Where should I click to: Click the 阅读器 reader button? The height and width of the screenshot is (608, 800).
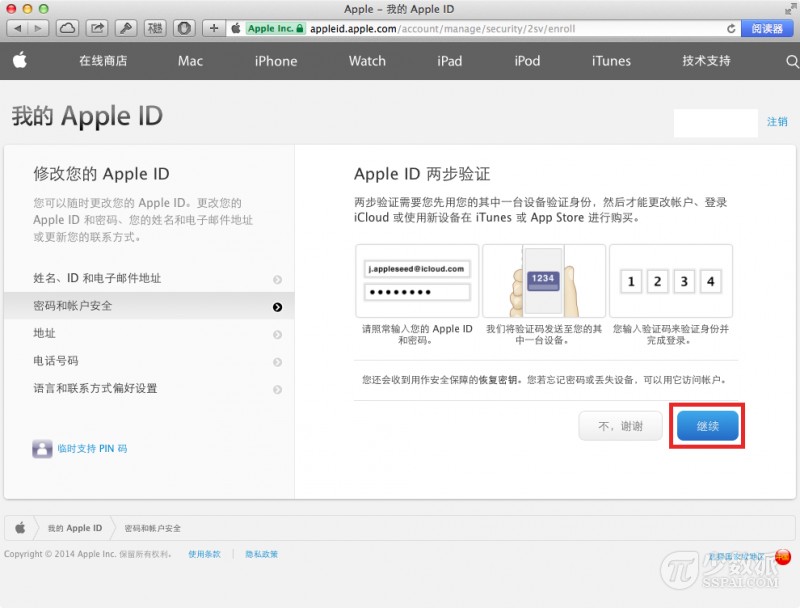click(x=767, y=29)
